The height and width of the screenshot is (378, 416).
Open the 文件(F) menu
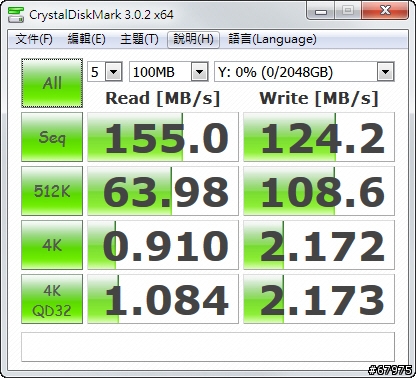tap(34, 39)
